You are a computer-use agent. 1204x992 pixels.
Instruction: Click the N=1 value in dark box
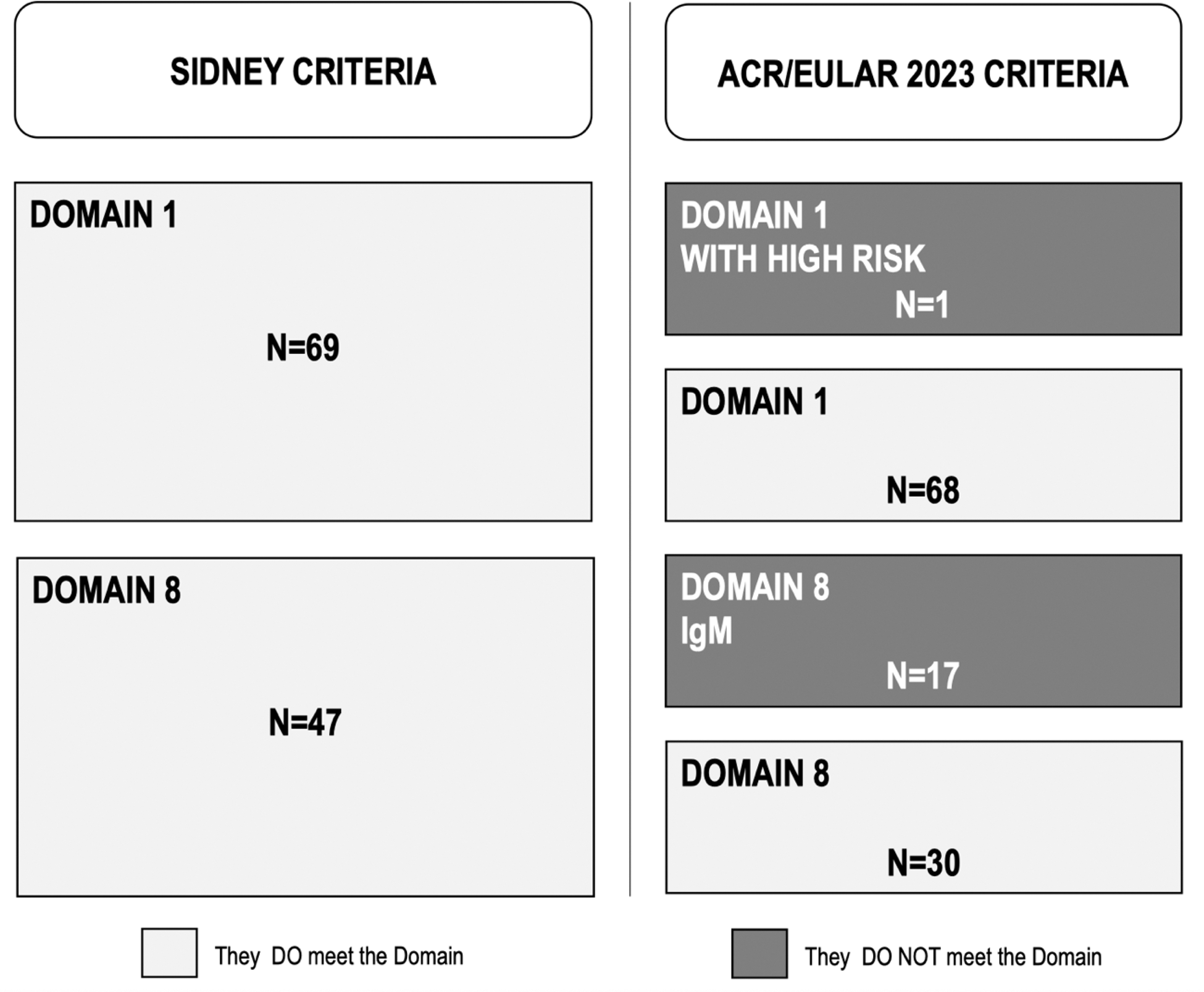(x=922, y=304)
